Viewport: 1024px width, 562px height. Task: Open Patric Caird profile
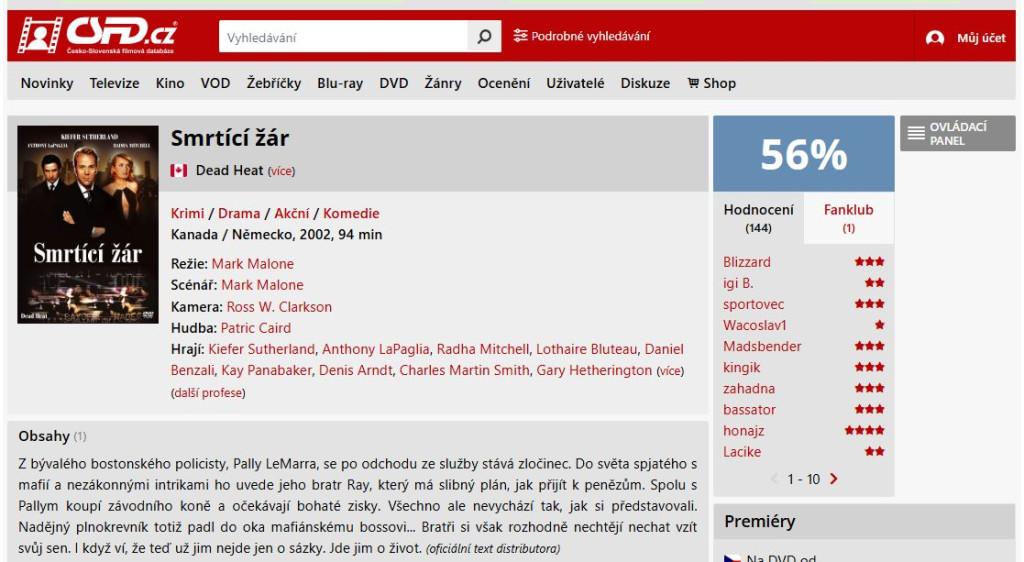pos(256,328)
